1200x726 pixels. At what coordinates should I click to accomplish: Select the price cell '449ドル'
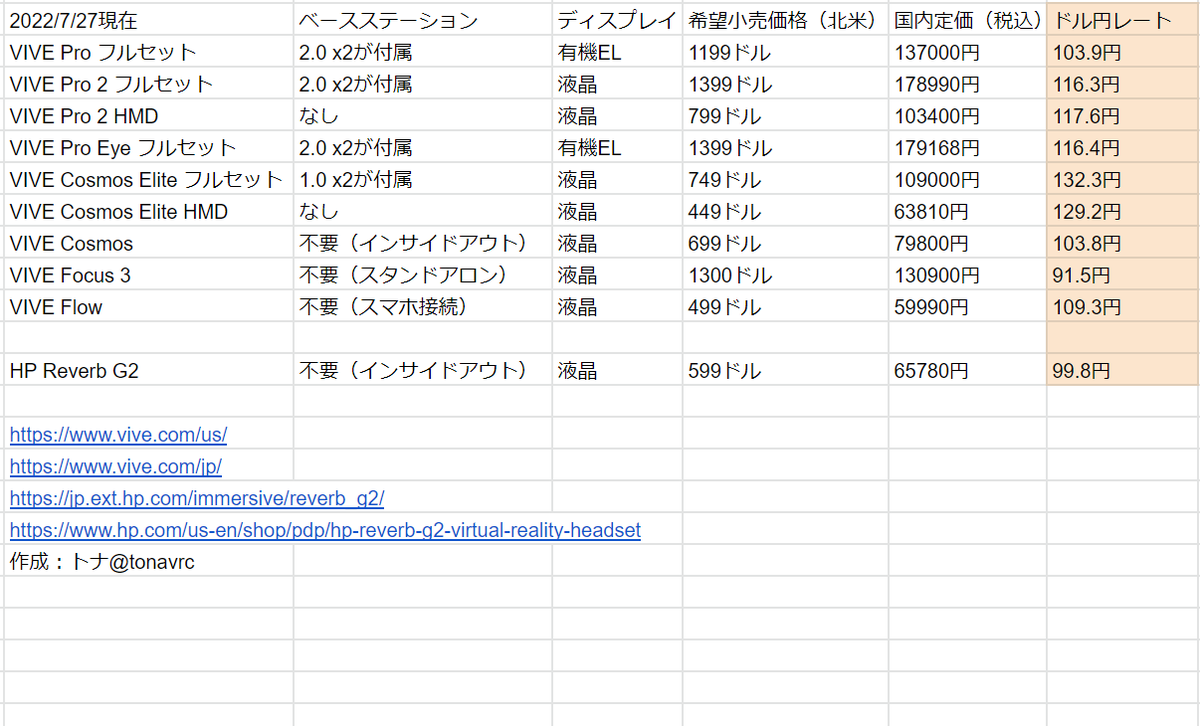pos(786,212)
